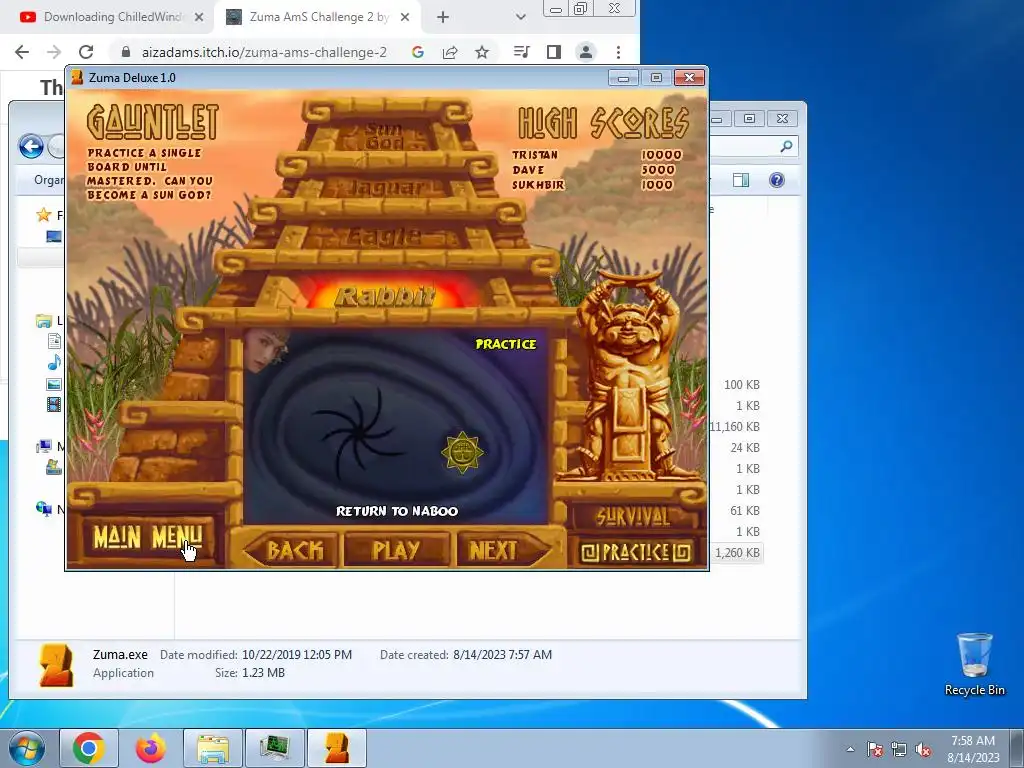Click Network icon in Explorer sidebar
1024x768 pixels.
click(x=44, y=509)
